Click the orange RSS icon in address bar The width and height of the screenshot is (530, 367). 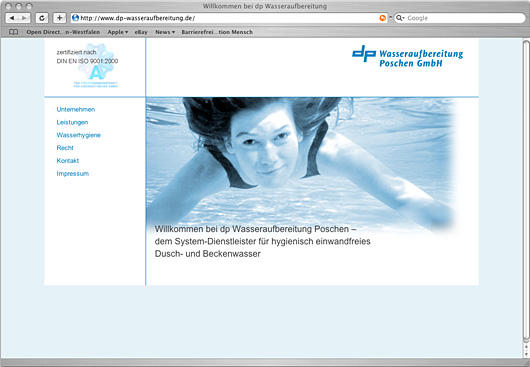(382, 18)
